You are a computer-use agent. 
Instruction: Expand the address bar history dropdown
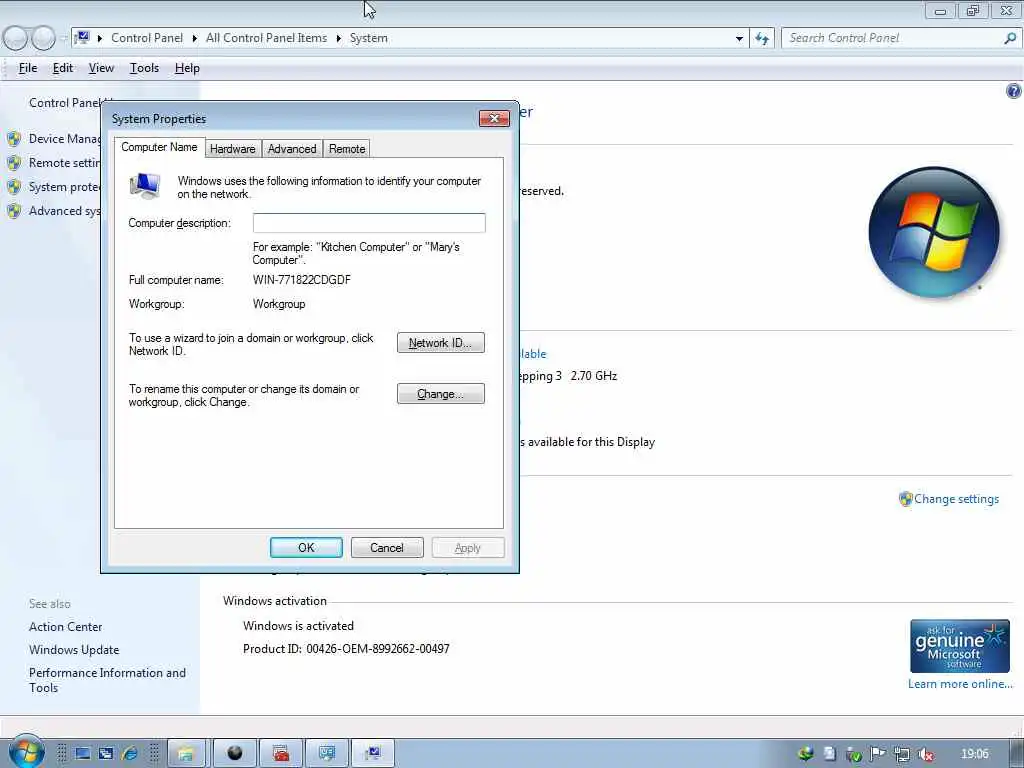(x=739, y=39)
